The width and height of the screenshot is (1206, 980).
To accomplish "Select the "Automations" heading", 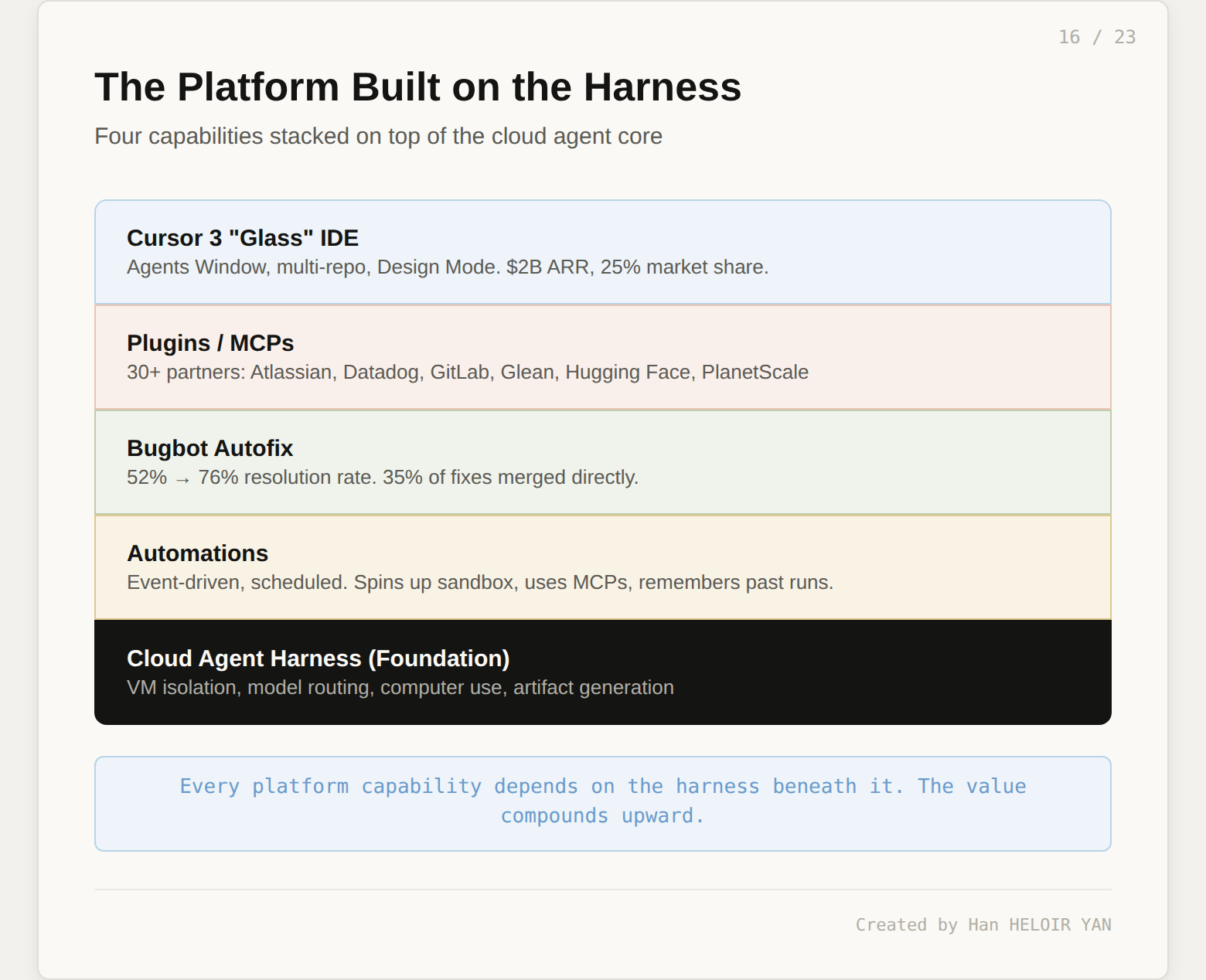I will [x=197, y=553].
